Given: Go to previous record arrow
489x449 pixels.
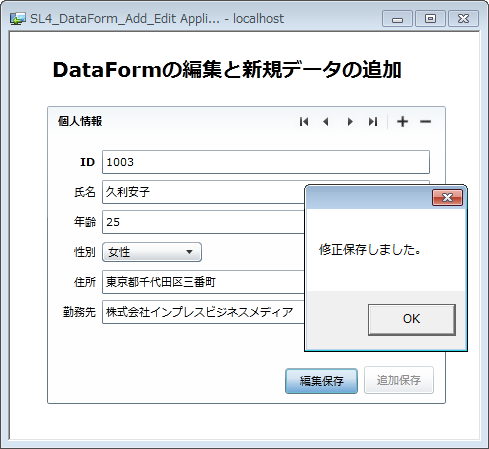Looking at the screenshot, I should (x=326, y=122).
